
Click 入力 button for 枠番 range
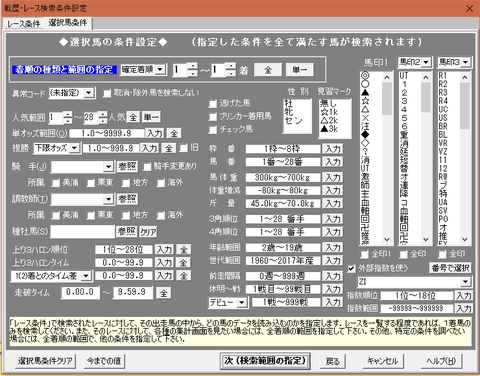coord(333,149)
